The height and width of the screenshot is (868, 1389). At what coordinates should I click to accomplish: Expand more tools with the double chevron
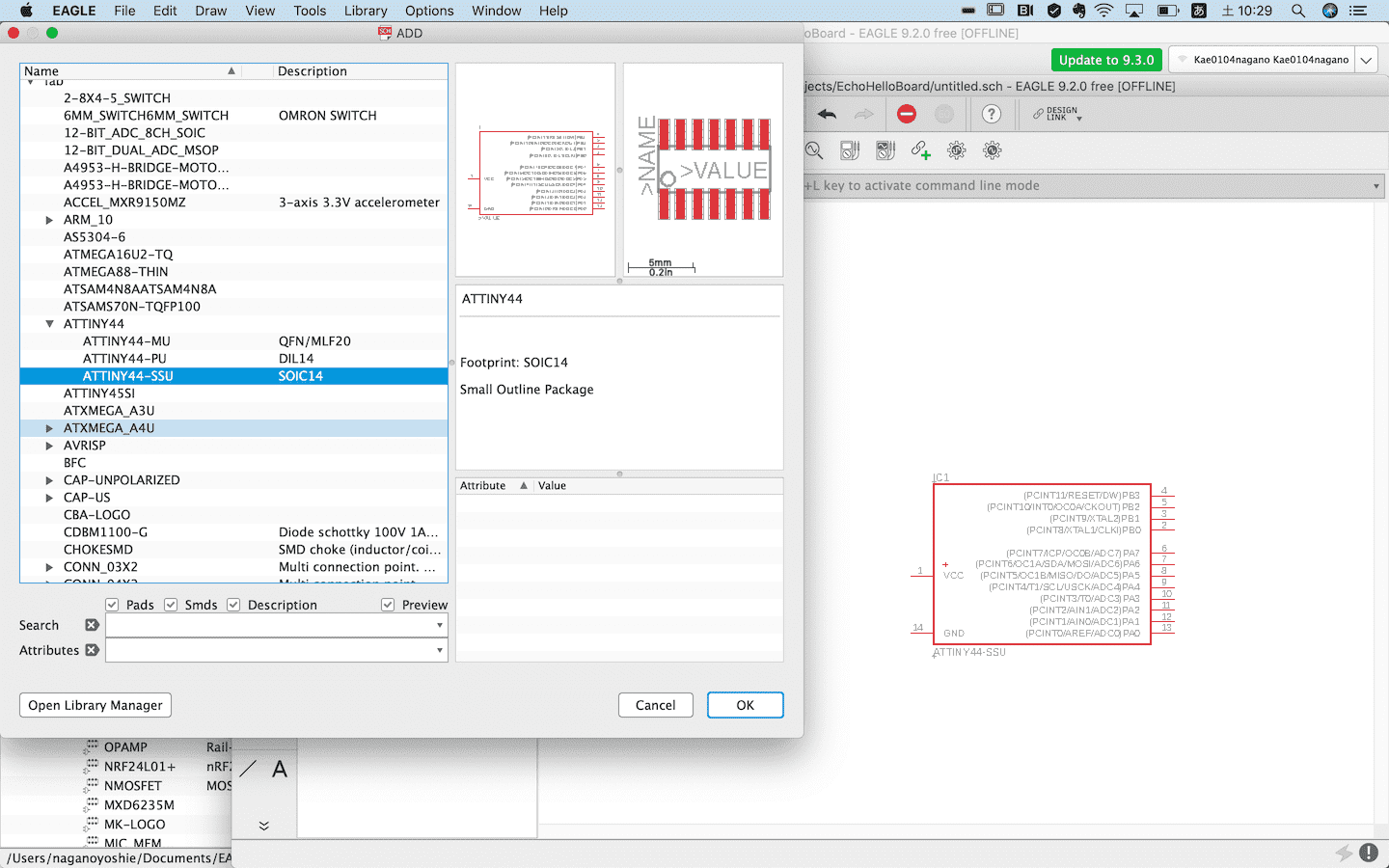click(x=264, y=826)
